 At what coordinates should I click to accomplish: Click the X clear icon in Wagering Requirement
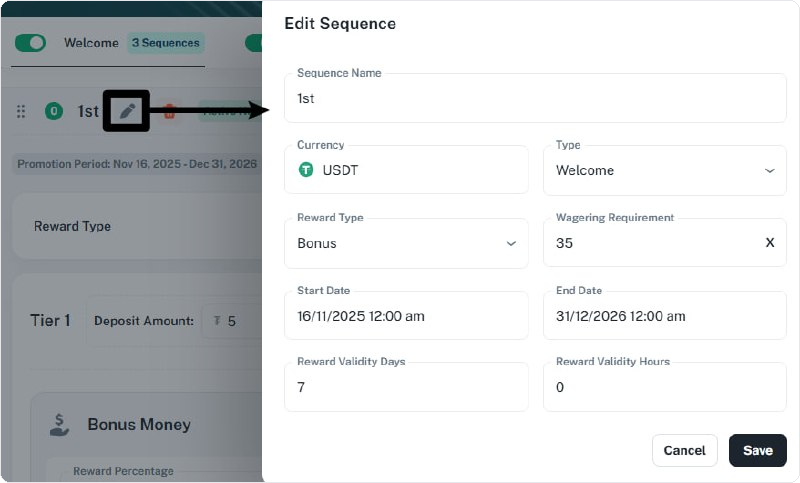pos(770,242)
